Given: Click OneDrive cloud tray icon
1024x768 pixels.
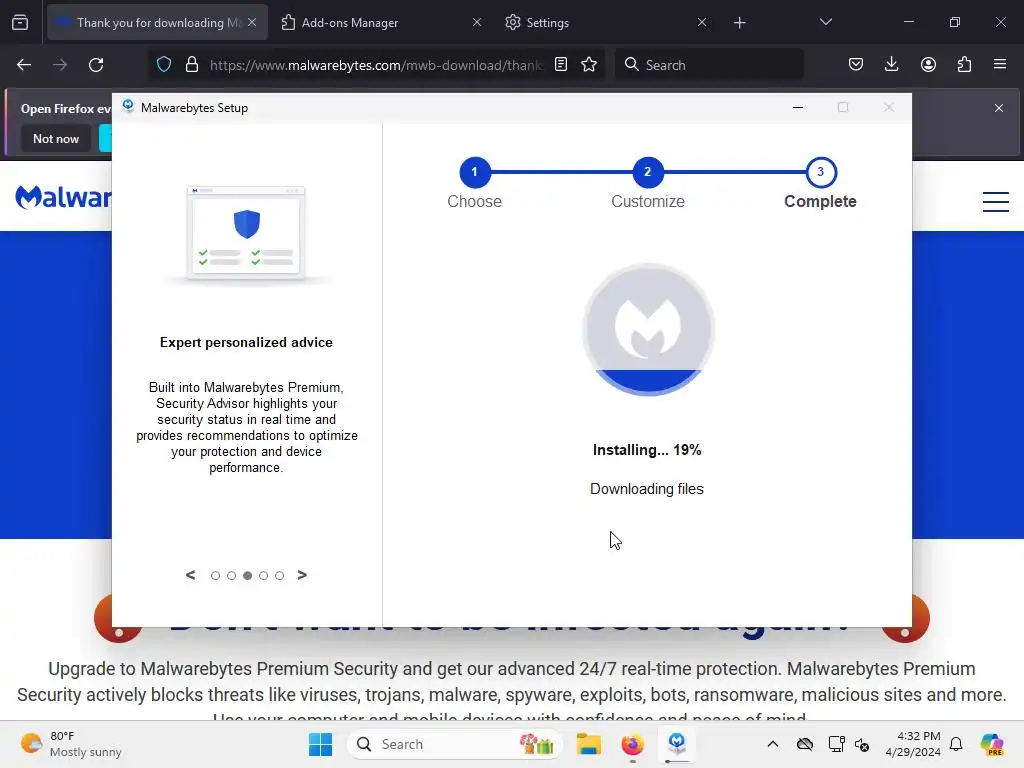Looking at the screenshot, I should 805,744.
